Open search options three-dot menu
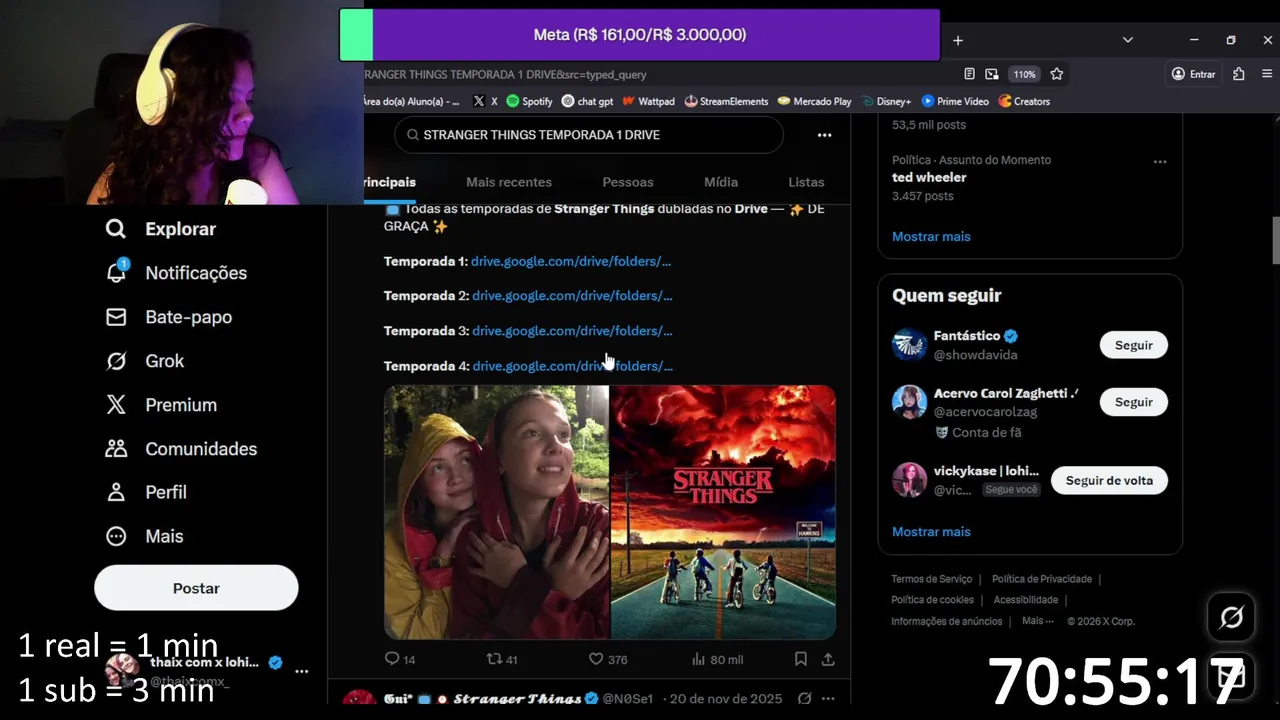Viewport: 1280px width, 720px height. [824, 135]
